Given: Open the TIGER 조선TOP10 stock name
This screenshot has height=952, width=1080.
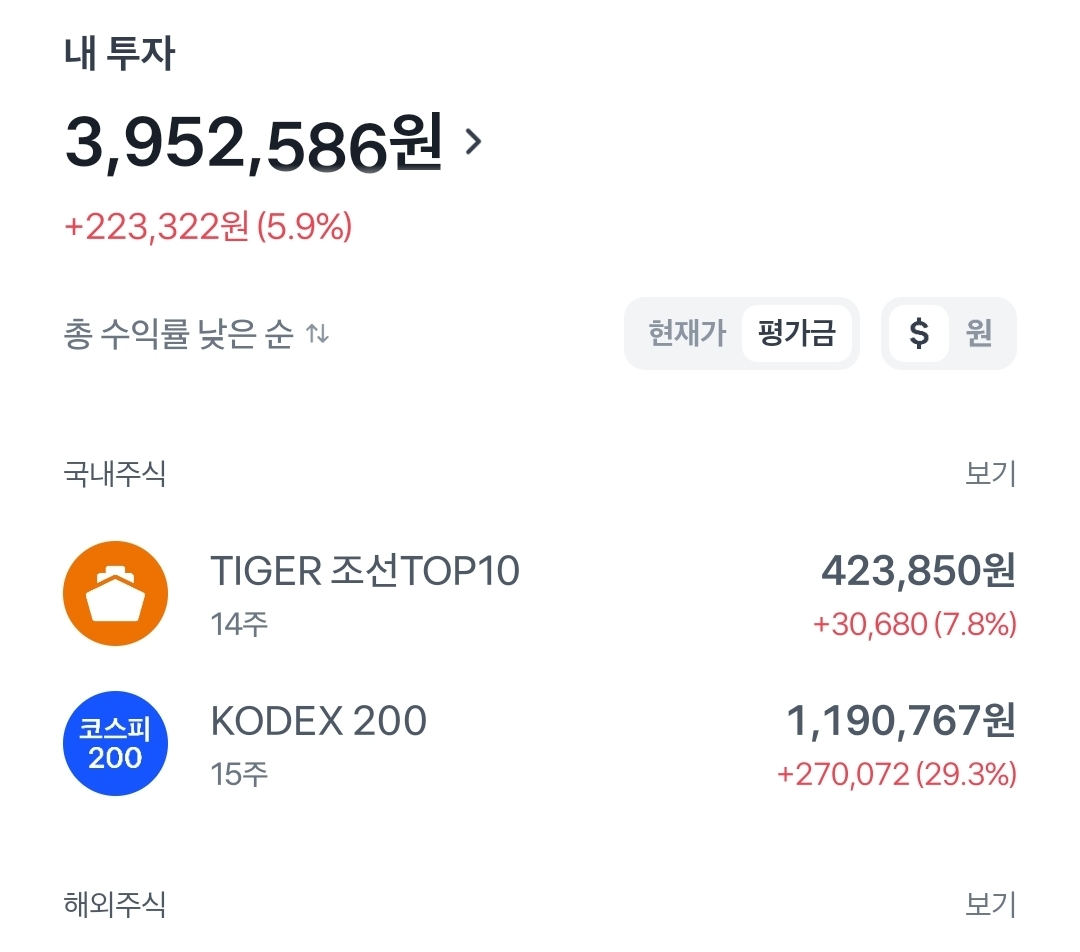Looking at the screenshot, I should point(365,571).
